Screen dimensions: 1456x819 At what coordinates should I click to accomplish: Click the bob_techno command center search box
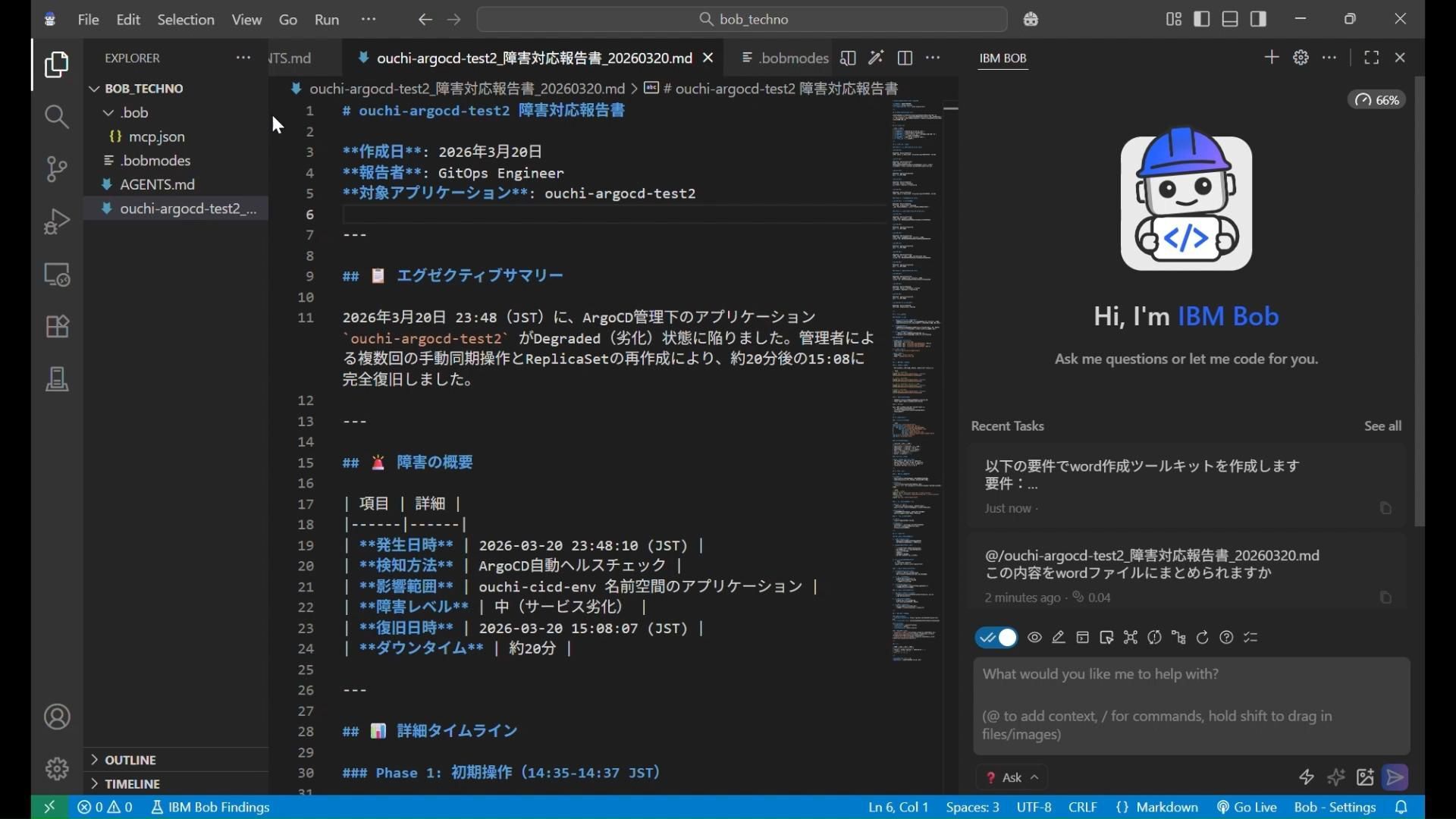[x=742, y=19]
